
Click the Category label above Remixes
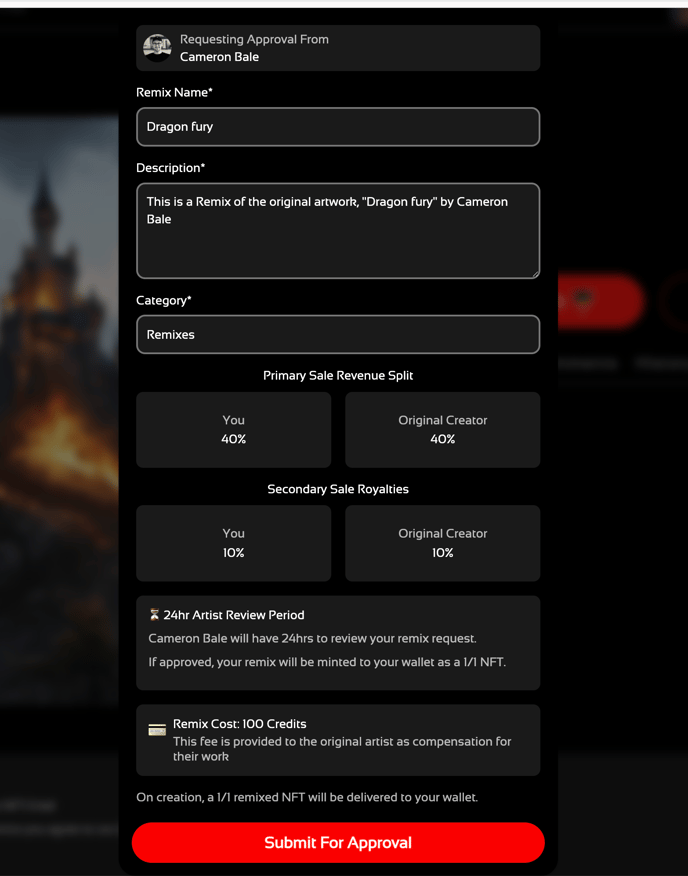[x=163, y=300]
